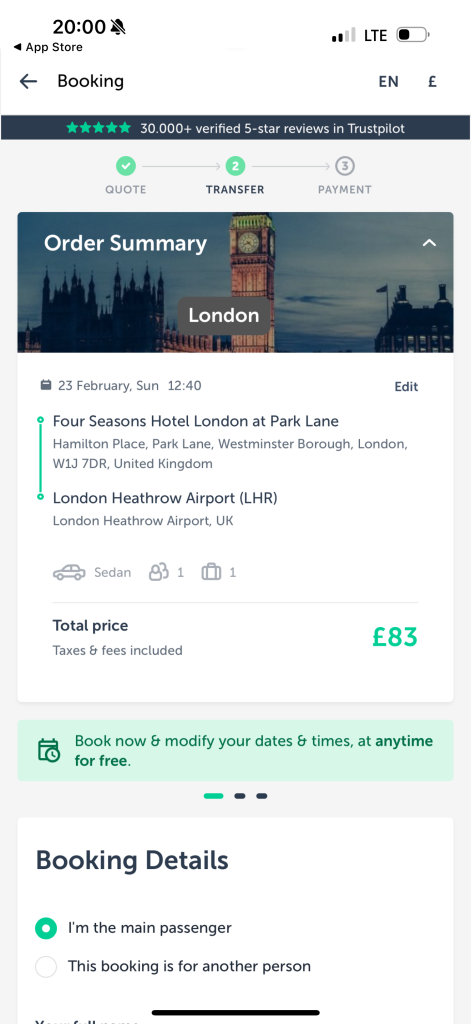
Task: Click the sedan car icon
Action: pos(69,573)
